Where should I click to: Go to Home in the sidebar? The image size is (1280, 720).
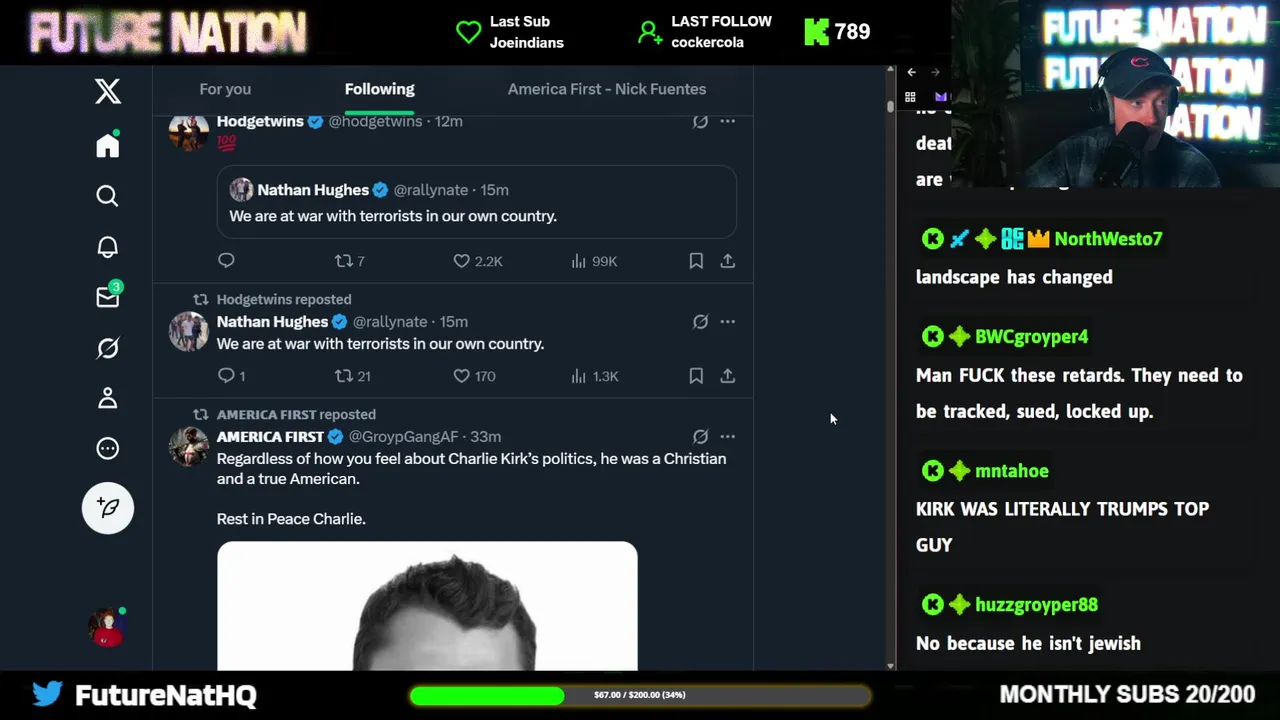tap(108, 145)
